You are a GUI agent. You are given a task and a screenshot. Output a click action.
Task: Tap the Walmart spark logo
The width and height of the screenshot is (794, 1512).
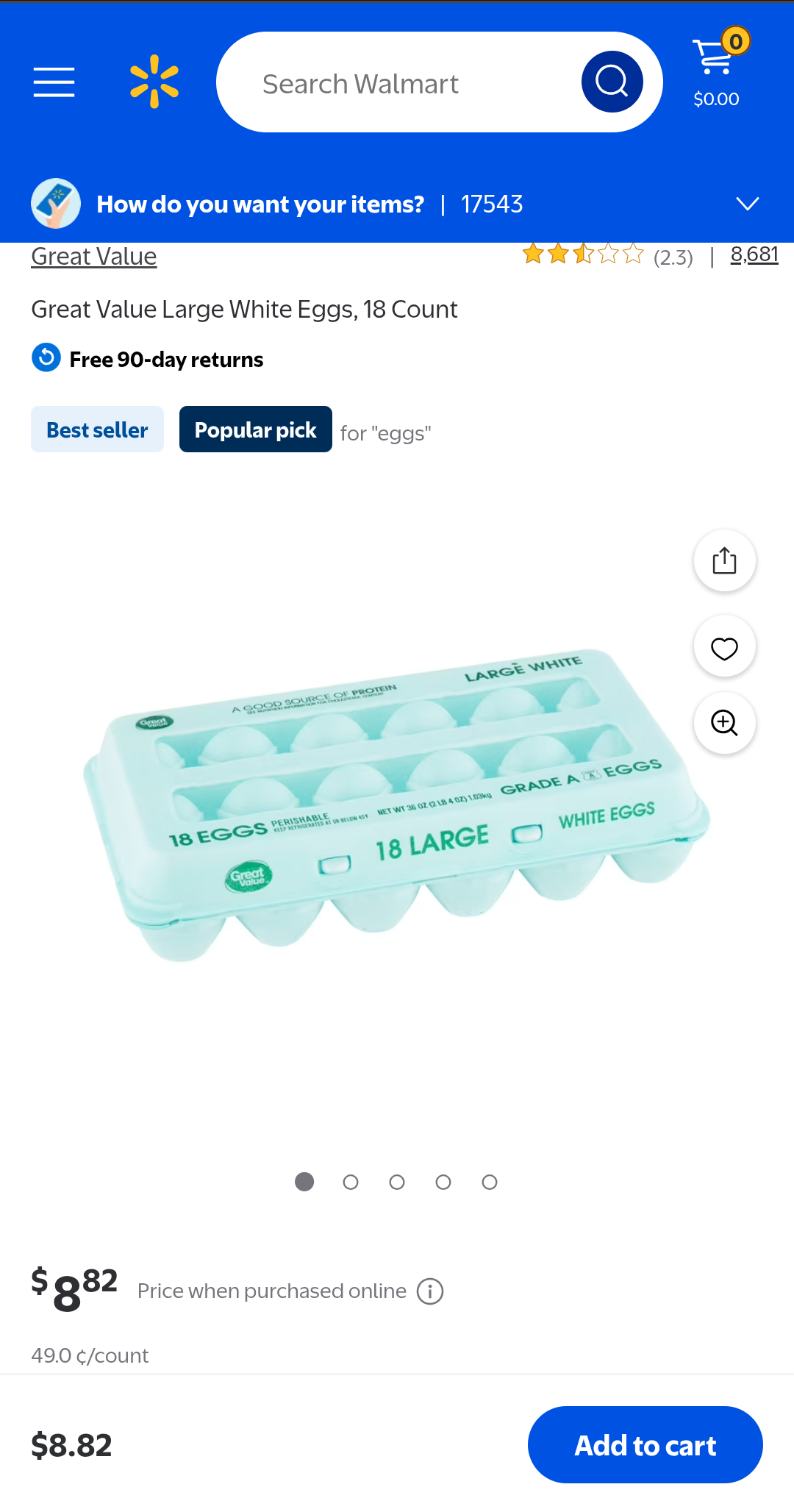[x=154, y=82]
